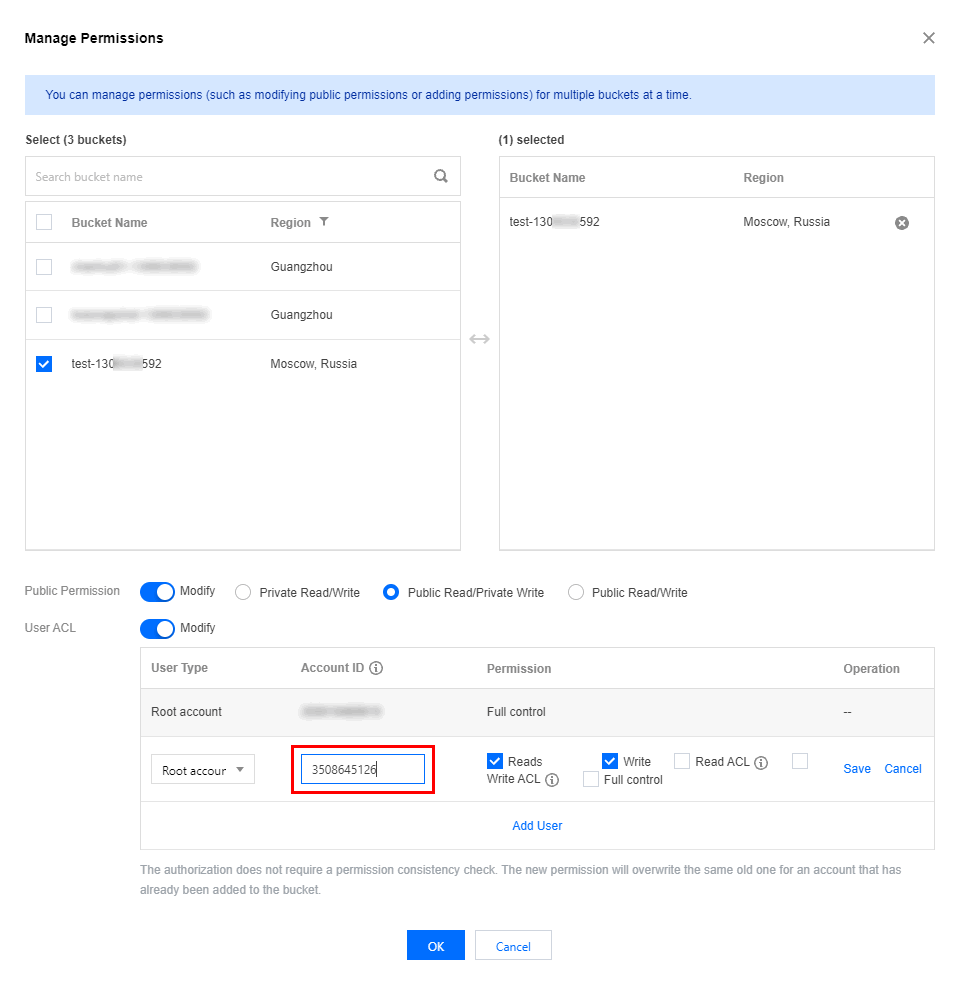960x984 pixels.
Task: Enable the Full control checkbox
Action: point(591,779)
